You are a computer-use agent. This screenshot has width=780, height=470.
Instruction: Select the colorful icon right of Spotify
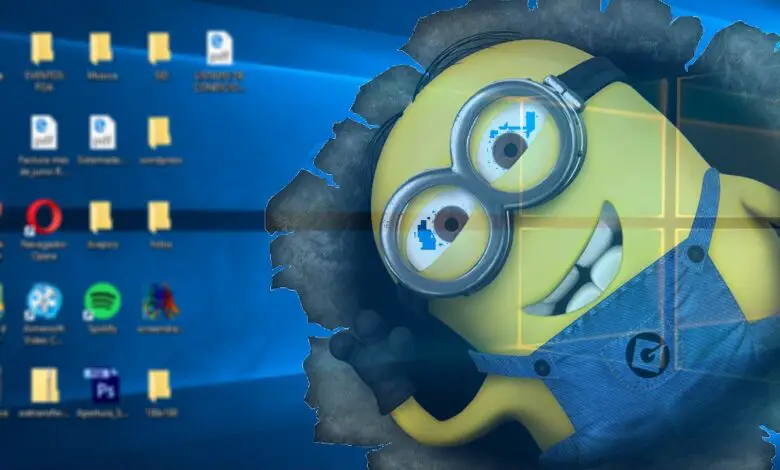pyautogui.click(x=160, y=301)
